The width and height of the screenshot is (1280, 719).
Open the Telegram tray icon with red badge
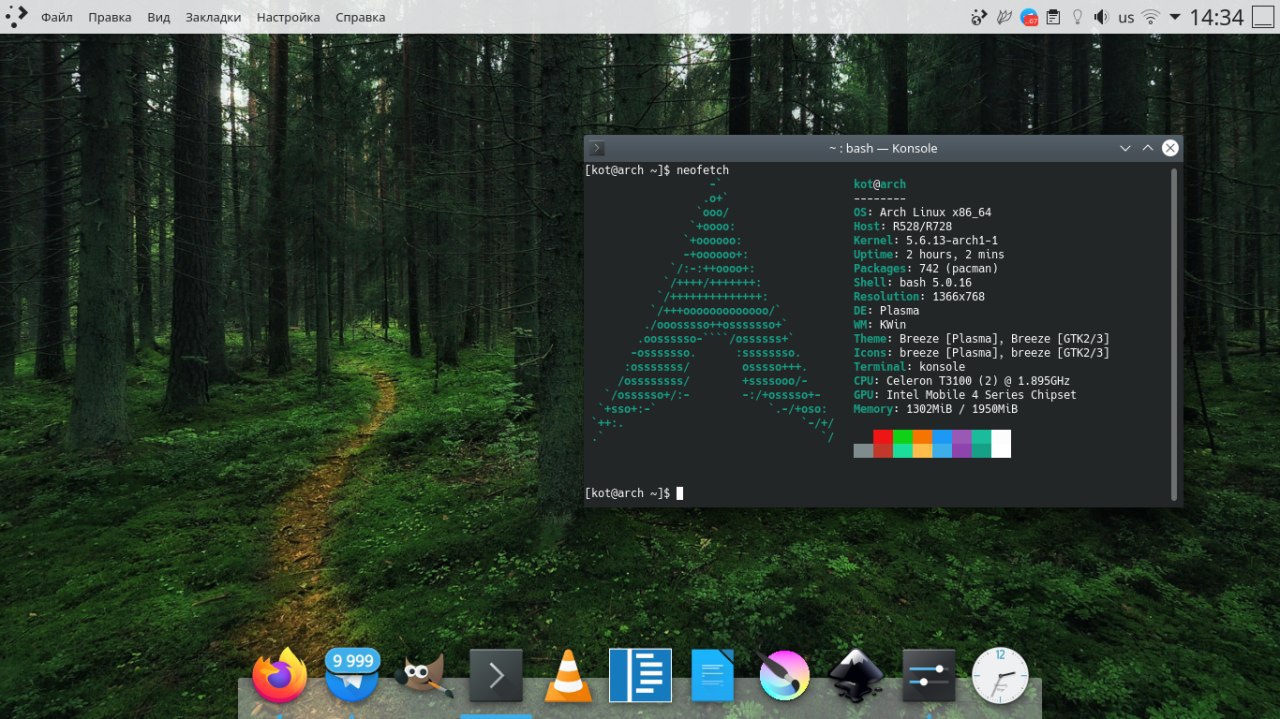pos(1029,17)
